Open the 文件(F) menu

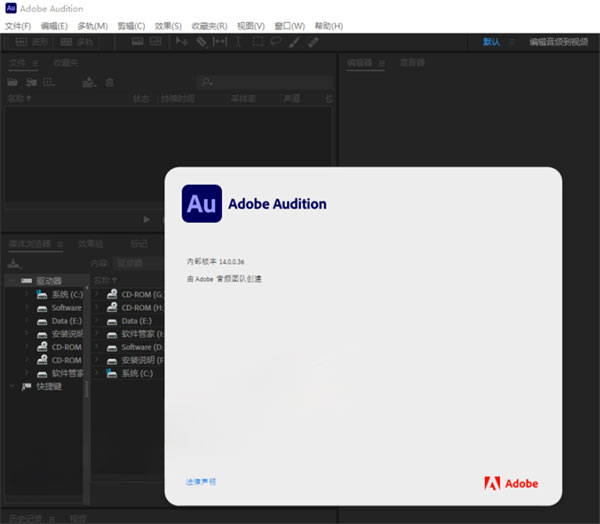(18, 26)
